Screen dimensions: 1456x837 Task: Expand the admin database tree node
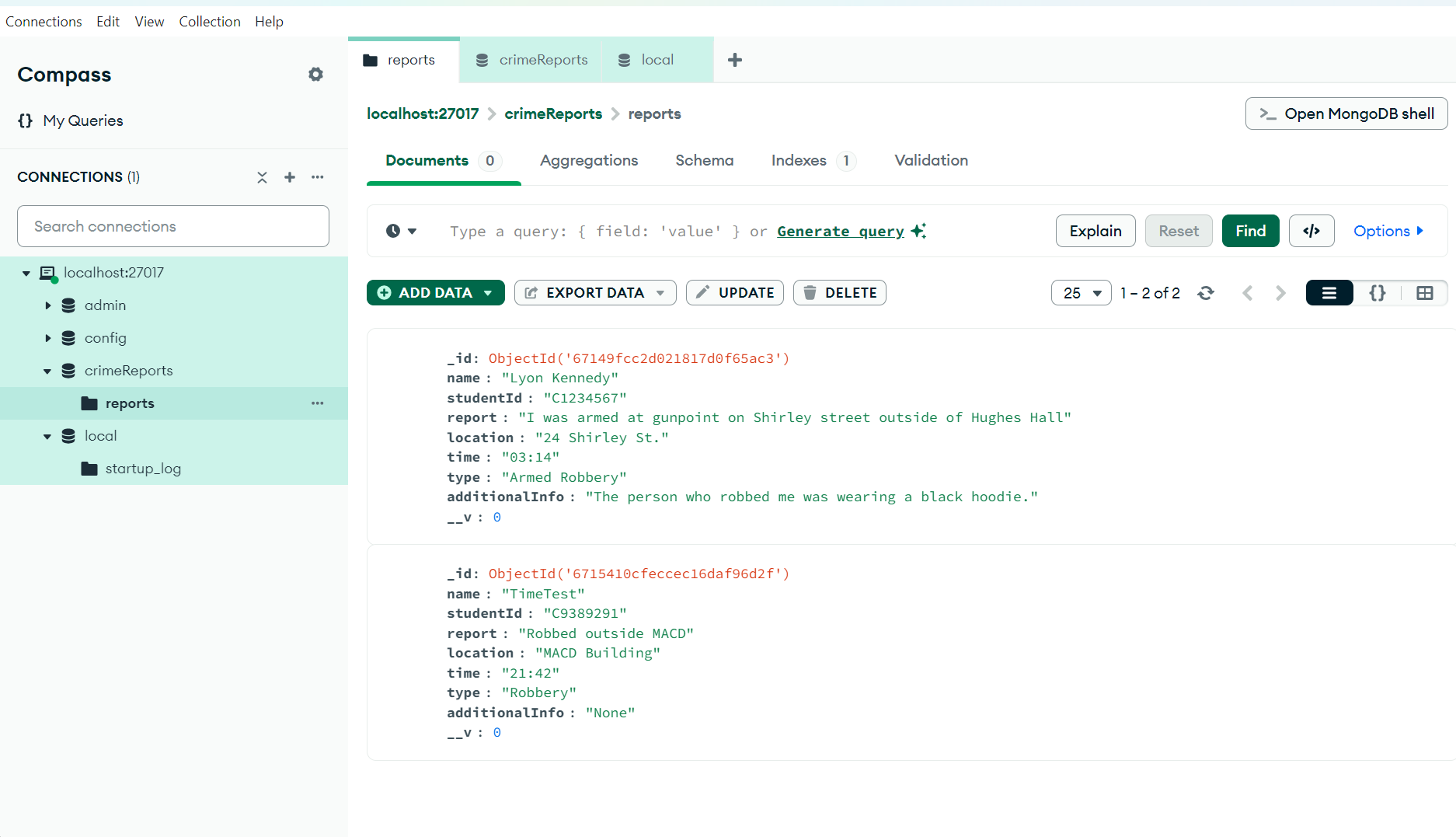click(x=48, y=305)
